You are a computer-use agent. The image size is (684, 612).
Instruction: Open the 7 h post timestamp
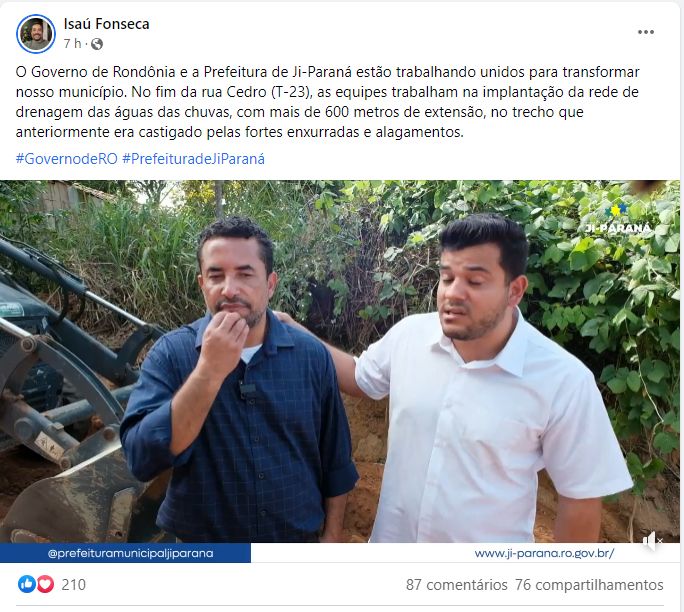(72, 44)
